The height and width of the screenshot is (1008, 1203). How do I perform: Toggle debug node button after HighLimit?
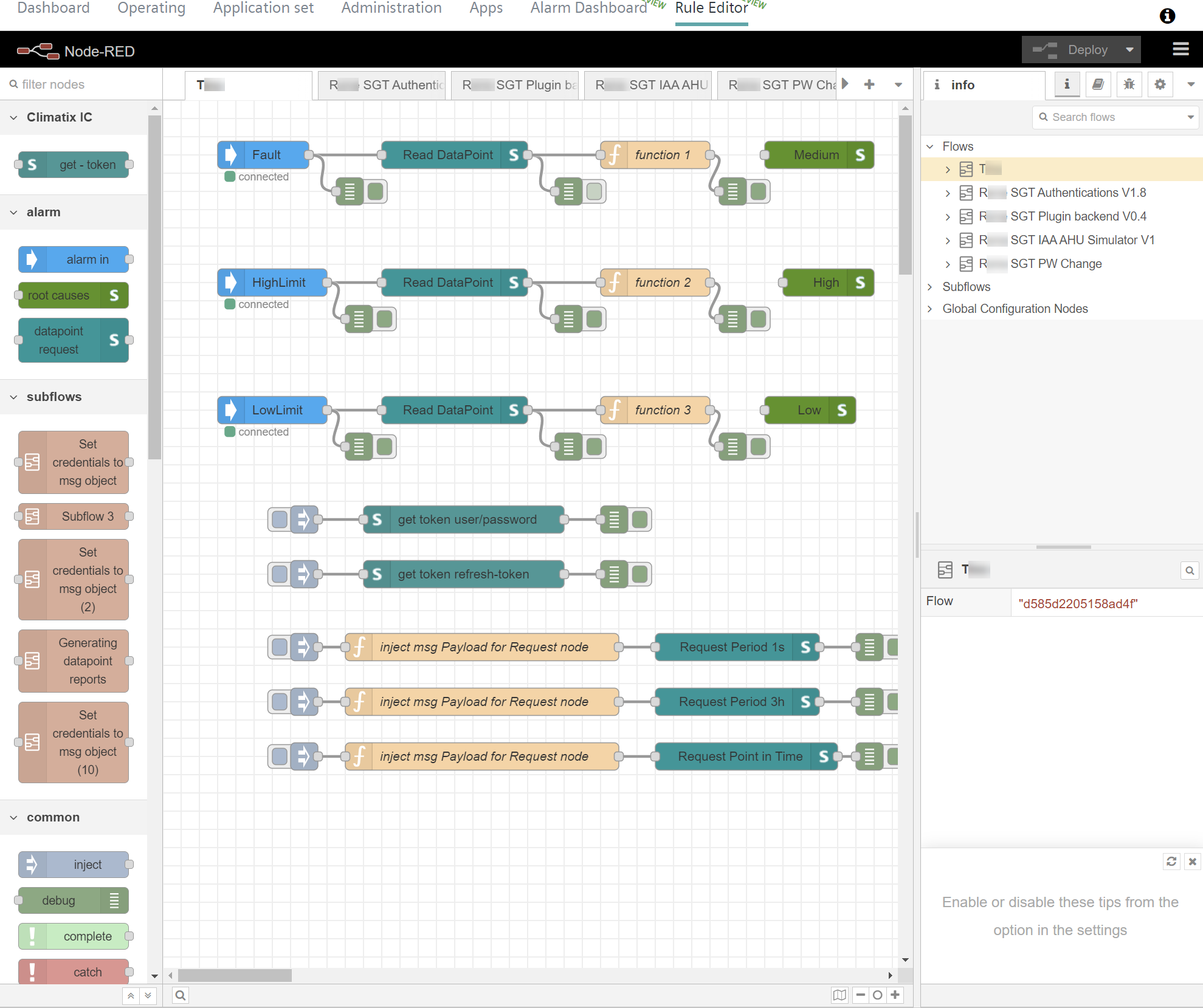(x=385, y=319)
